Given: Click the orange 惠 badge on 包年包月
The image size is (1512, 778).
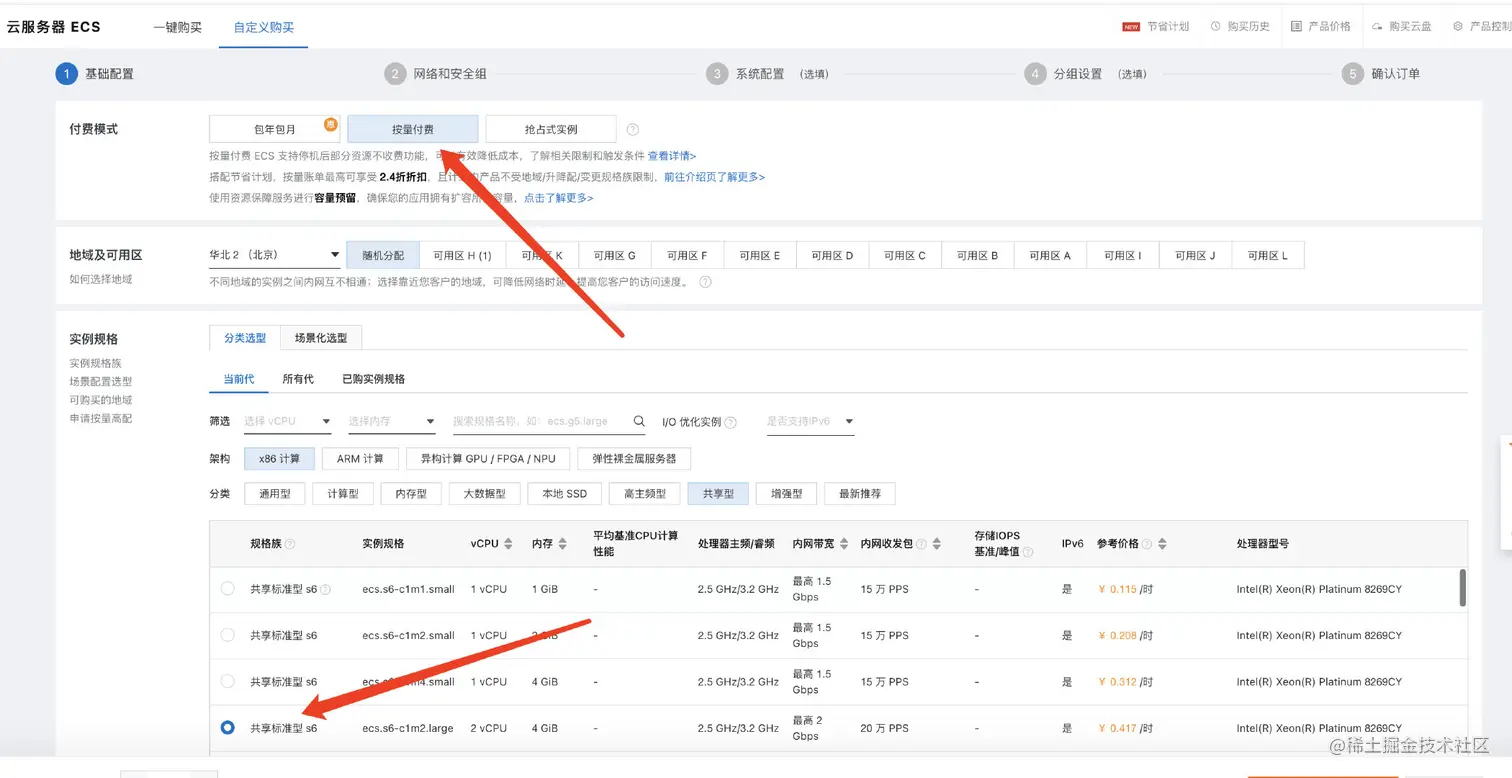Looking at the screenshot, I should click(x=330, y=124).
